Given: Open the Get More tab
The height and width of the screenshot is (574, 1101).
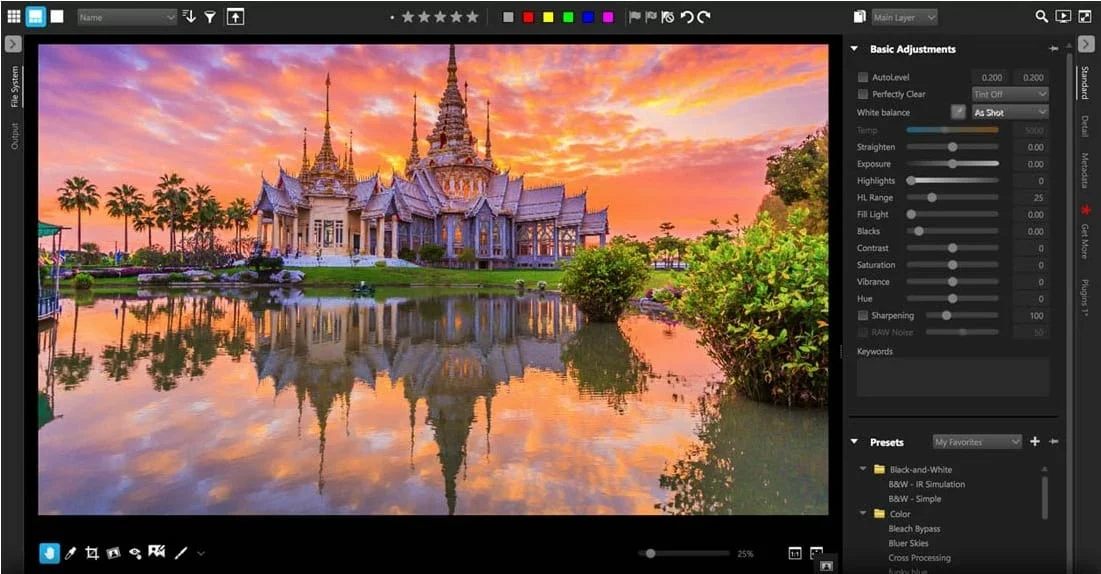Looking at the screenshot, I should coord(1084,241).
